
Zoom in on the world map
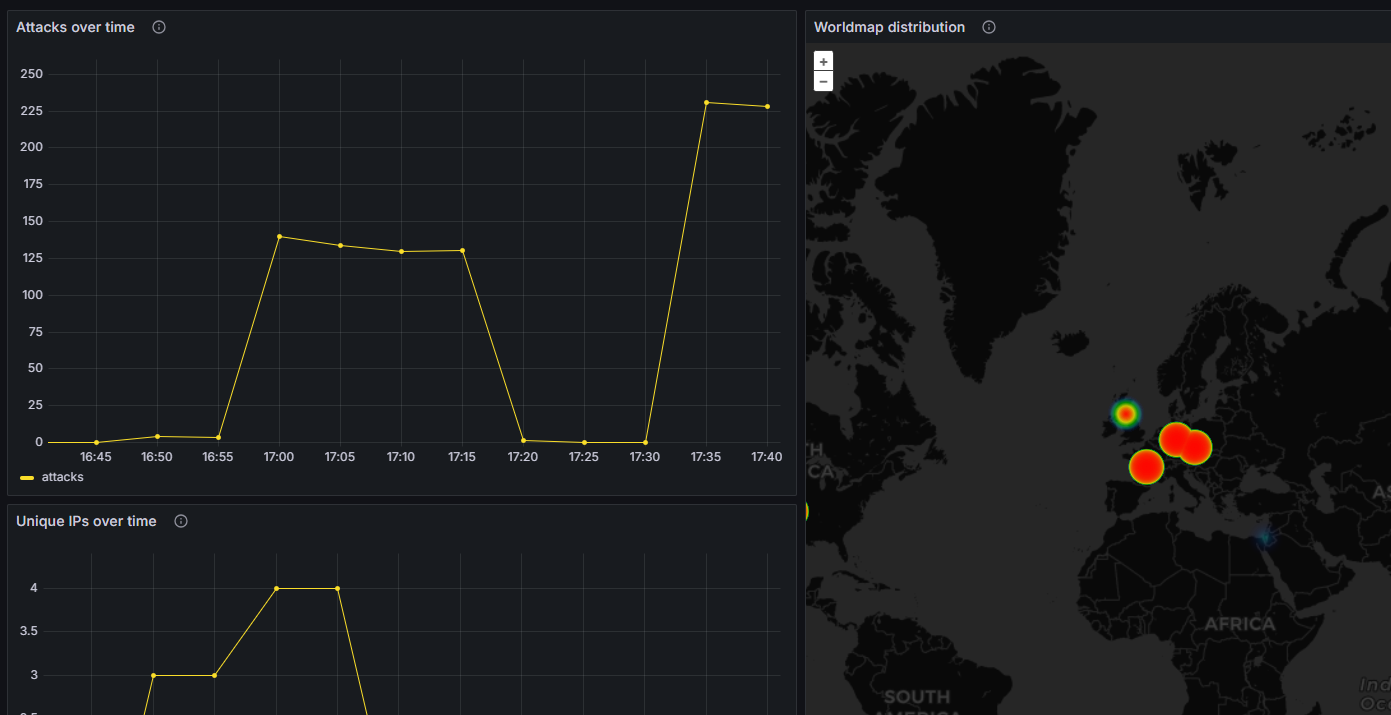(823, 62)
